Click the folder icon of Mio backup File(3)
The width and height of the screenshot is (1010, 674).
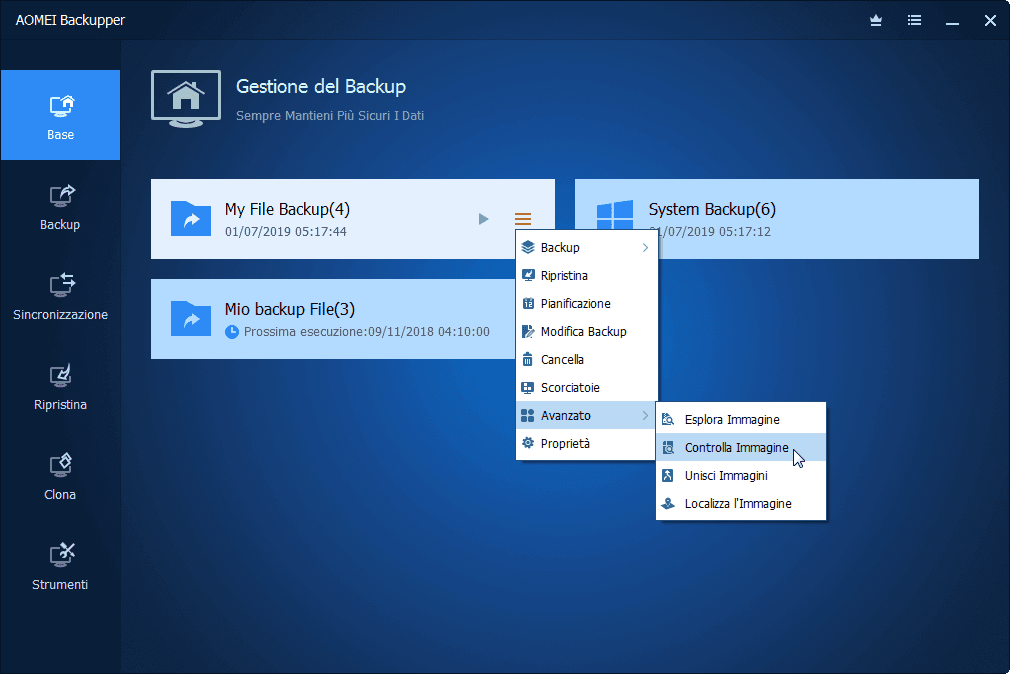191,318
